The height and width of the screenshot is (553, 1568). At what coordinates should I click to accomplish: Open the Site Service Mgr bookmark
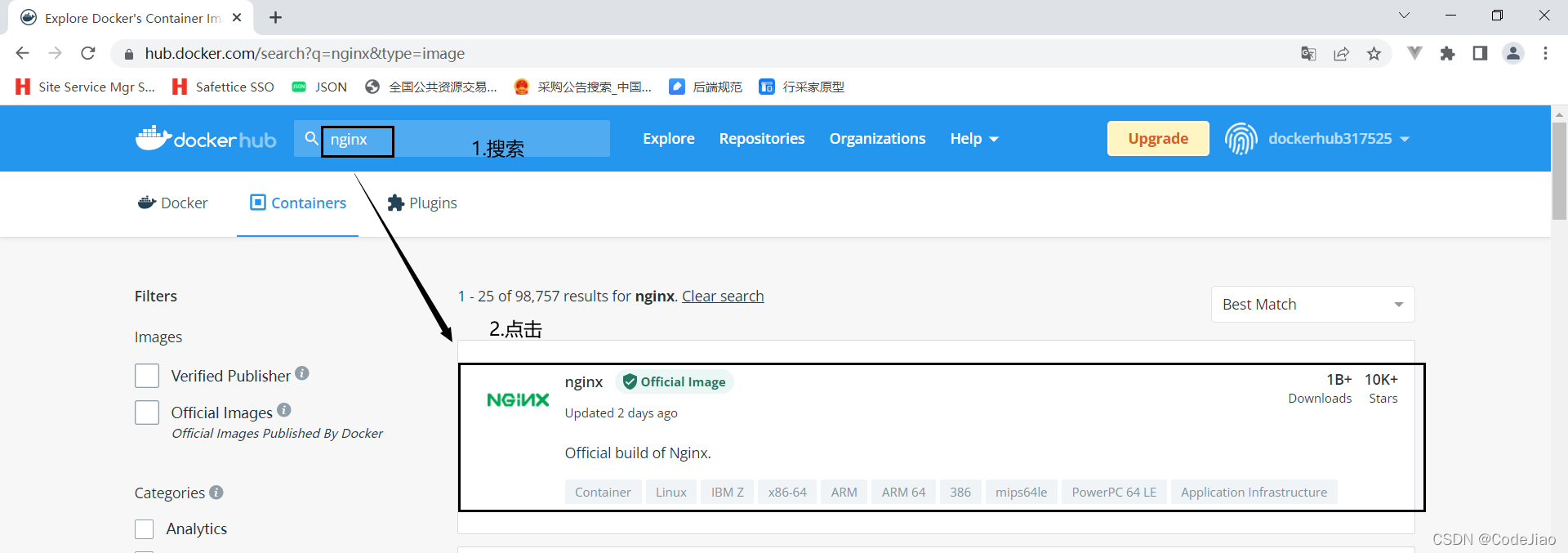pos(85,87)
